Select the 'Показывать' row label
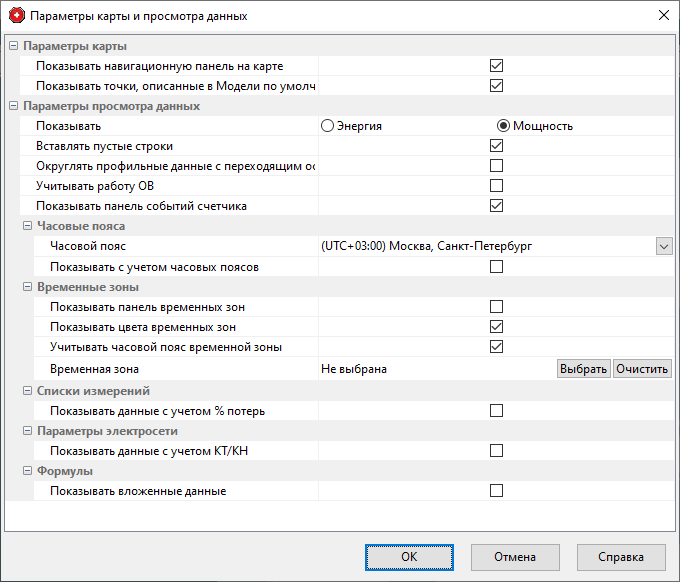680x582 pixels. click(69, 126)
